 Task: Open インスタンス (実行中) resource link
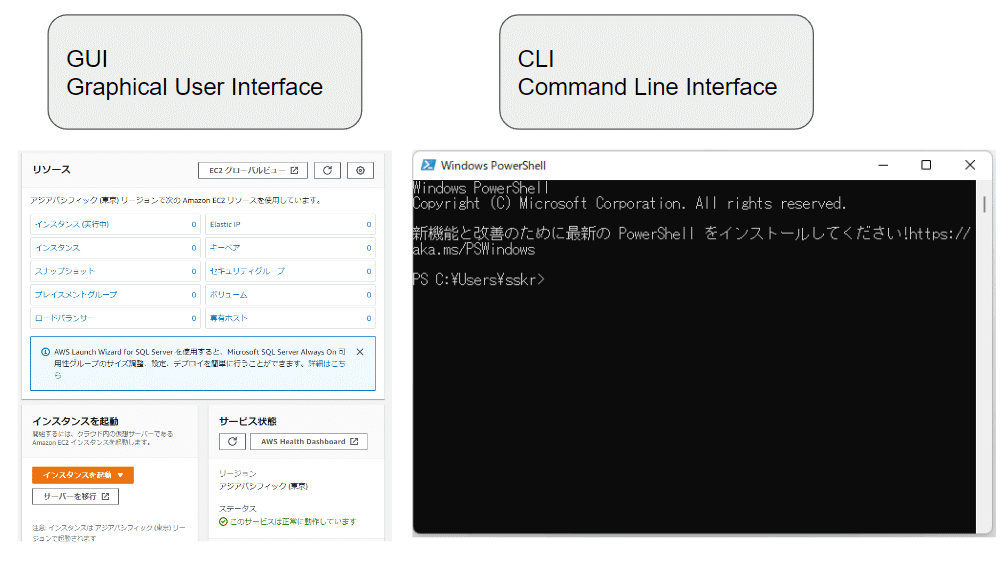pyautogui.click(x=71, y=224)
